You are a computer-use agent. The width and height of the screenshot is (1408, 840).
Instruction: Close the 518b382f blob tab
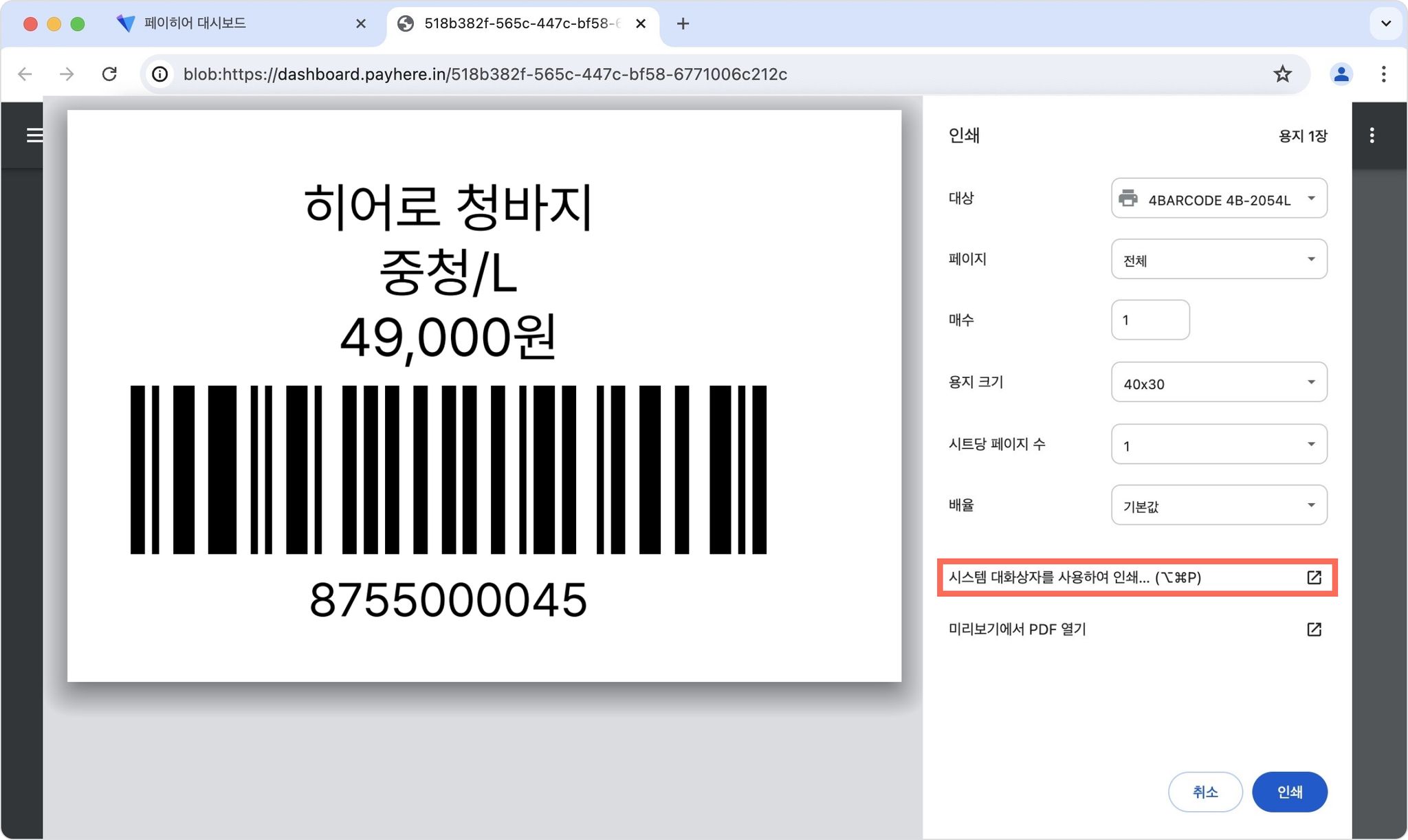641,24
